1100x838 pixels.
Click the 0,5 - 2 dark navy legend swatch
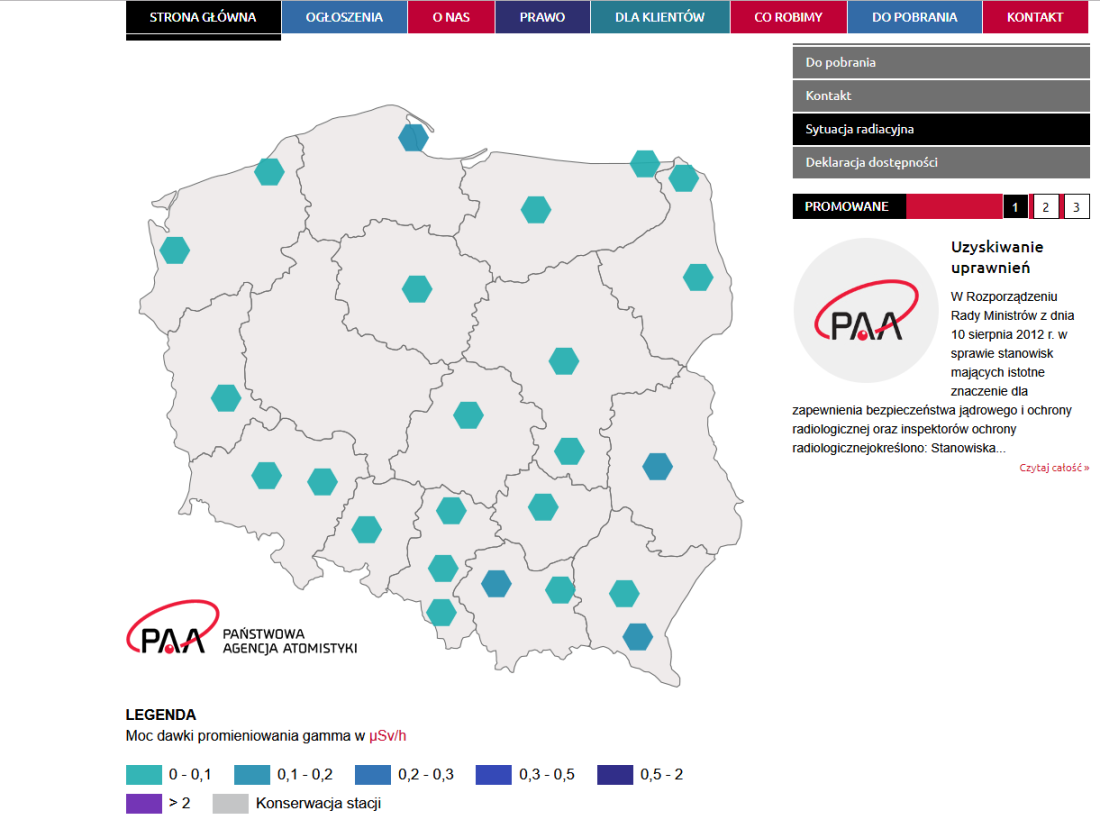coord(615,775)
